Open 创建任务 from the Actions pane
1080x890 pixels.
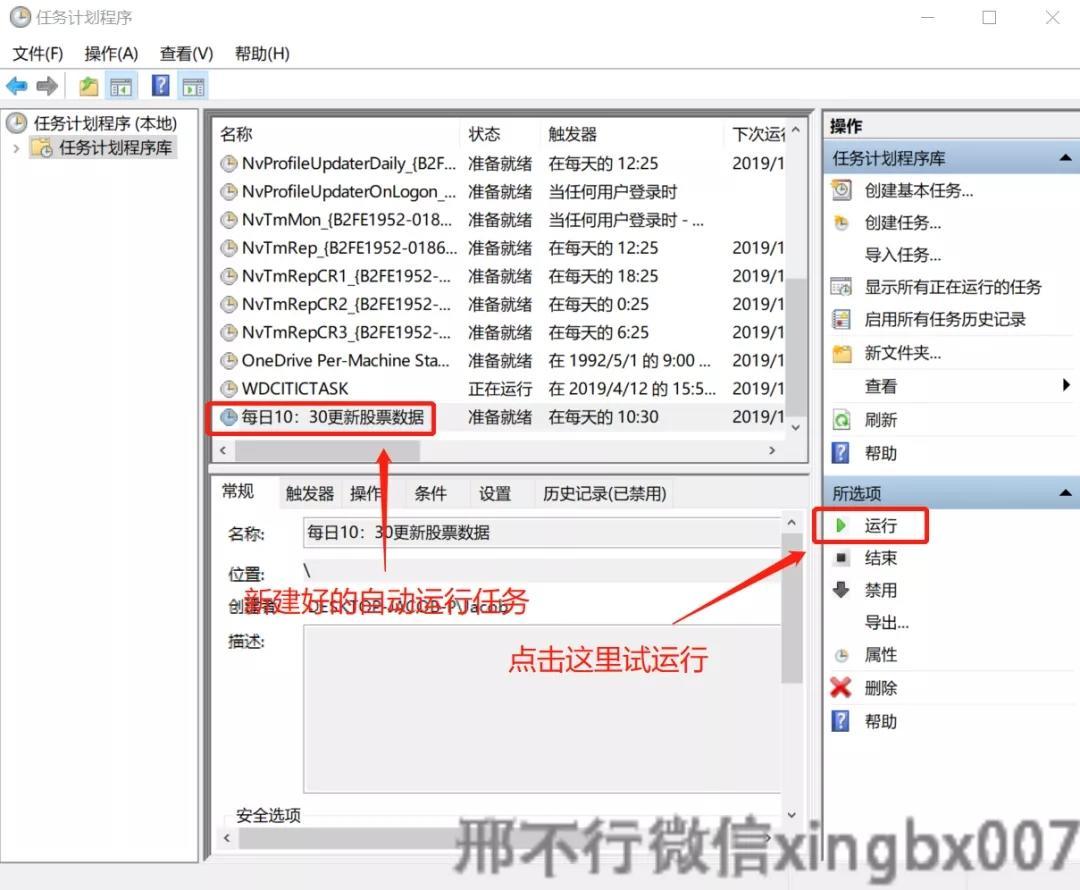(x=878, y=222)
